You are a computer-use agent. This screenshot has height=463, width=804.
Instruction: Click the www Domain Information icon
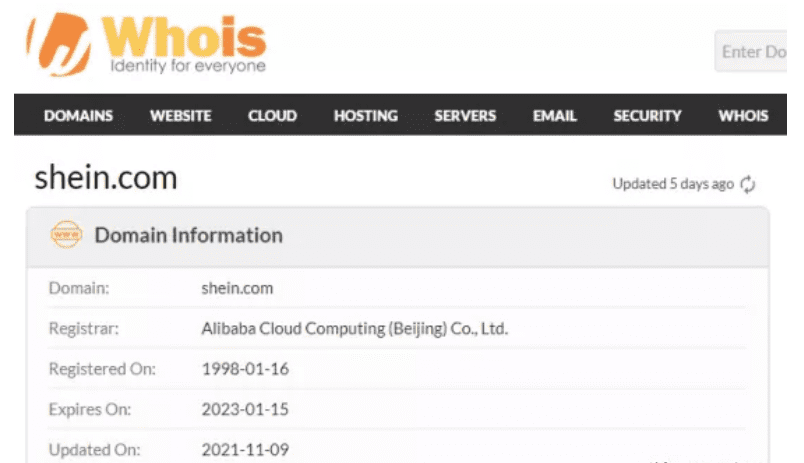pyautogui.click(x=66, y=235)
